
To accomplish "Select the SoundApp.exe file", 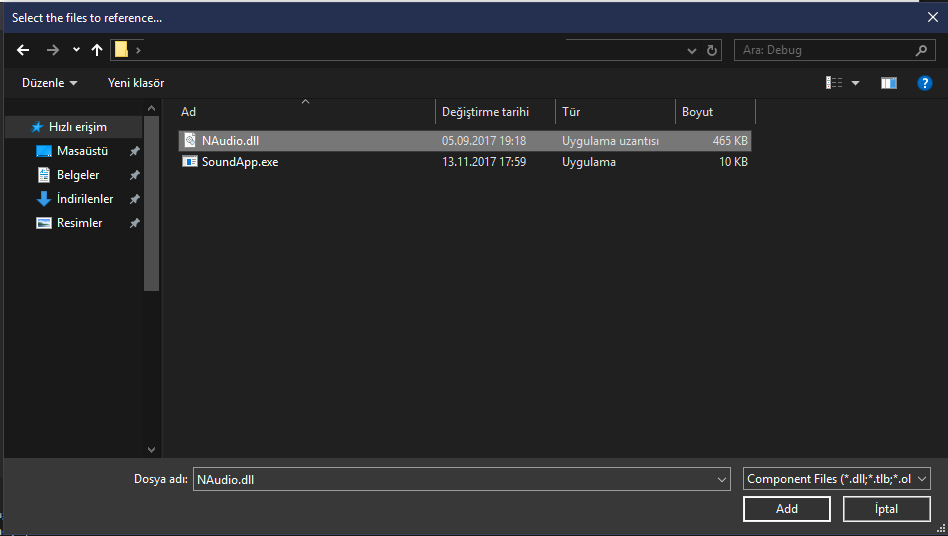I will pyautogui.click(x=240, y=162).
